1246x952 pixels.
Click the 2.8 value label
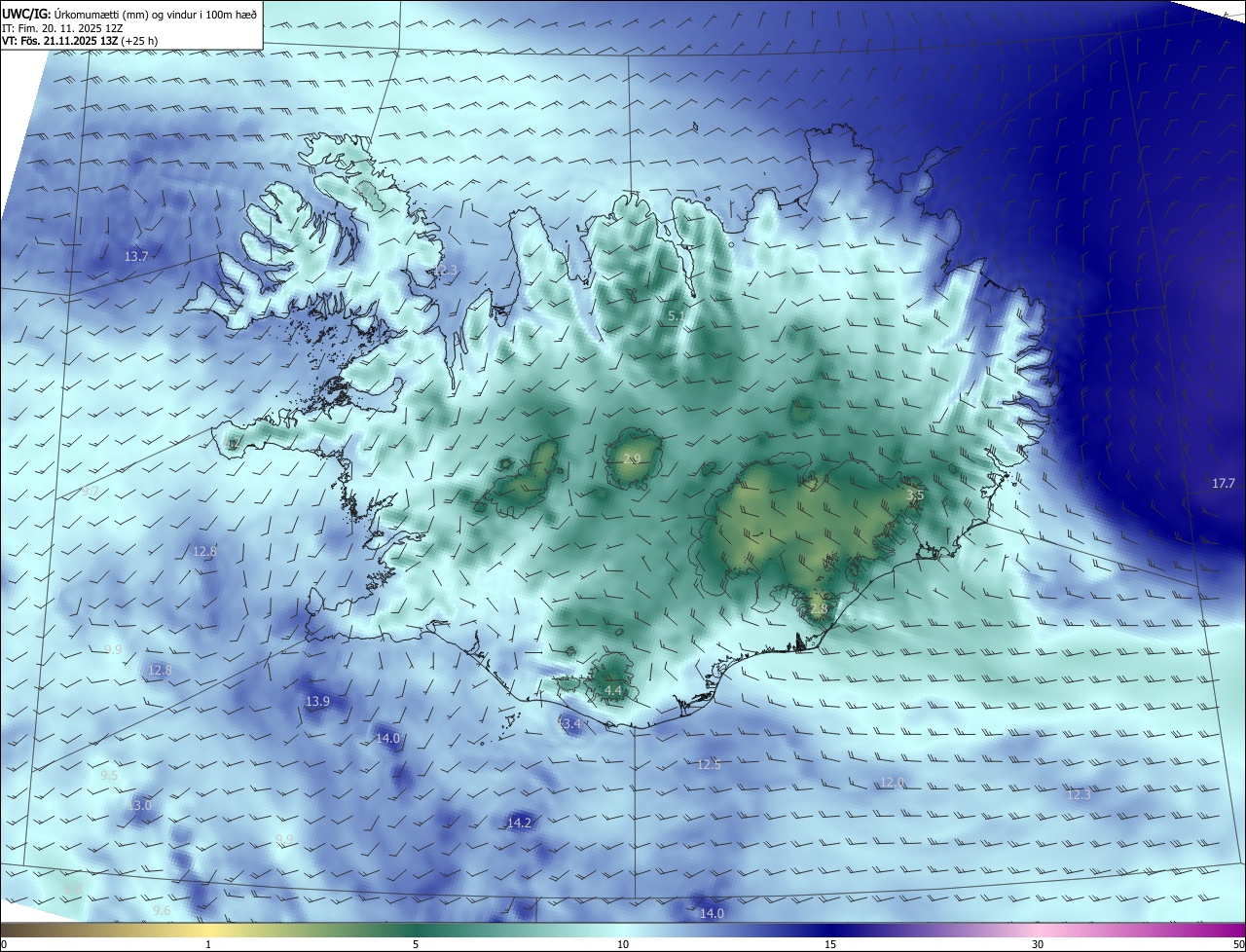[819, 609]
